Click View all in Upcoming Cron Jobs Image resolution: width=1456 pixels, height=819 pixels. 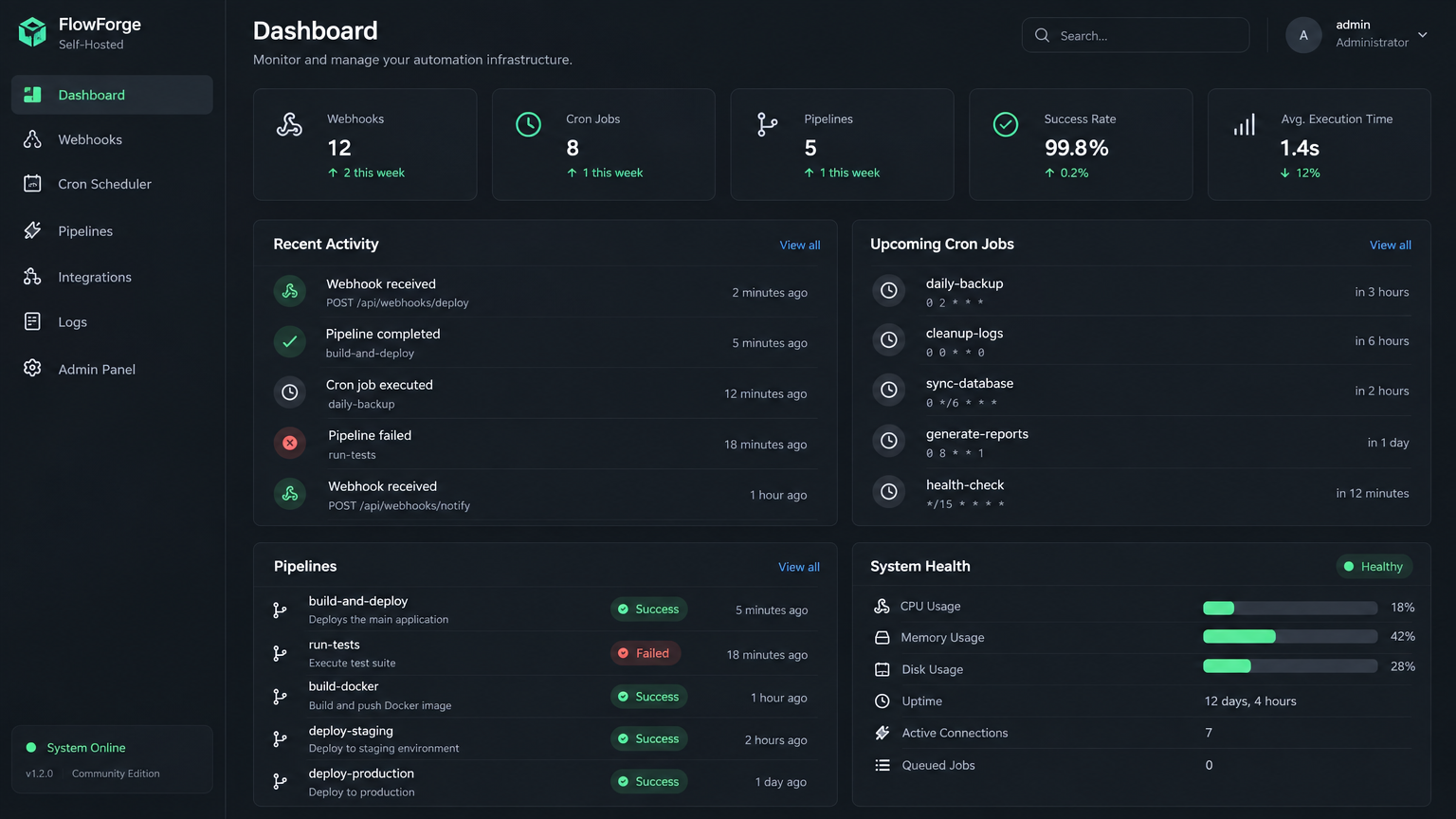tap(1391, 245)
